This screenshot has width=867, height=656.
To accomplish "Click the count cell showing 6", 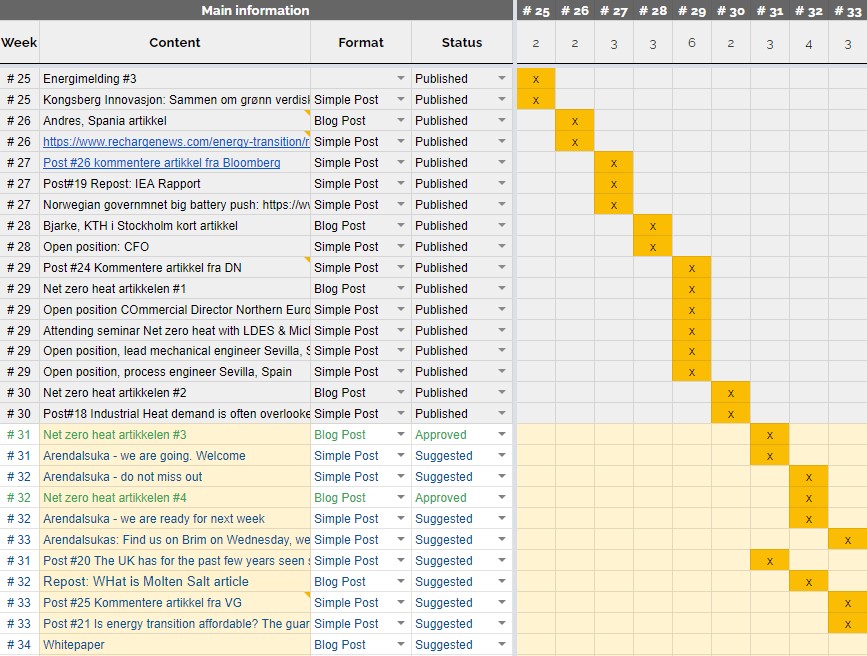I will point(691,44).
